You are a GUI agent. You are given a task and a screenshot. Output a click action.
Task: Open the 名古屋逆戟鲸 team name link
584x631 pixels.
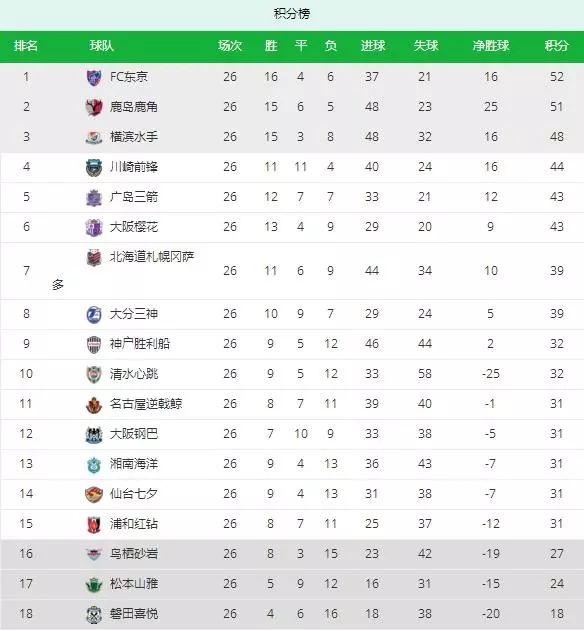146,404
